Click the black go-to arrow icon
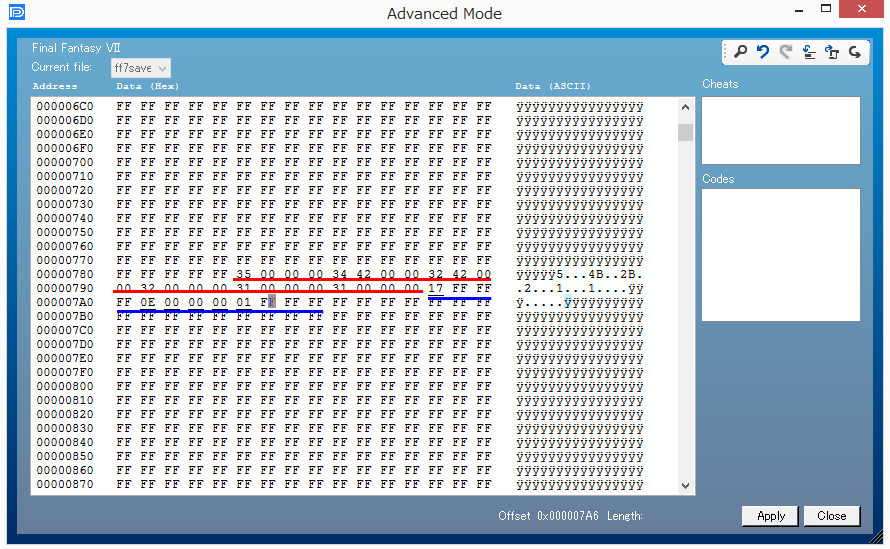The width and height of the screenshot is (890, 549). 855,52
